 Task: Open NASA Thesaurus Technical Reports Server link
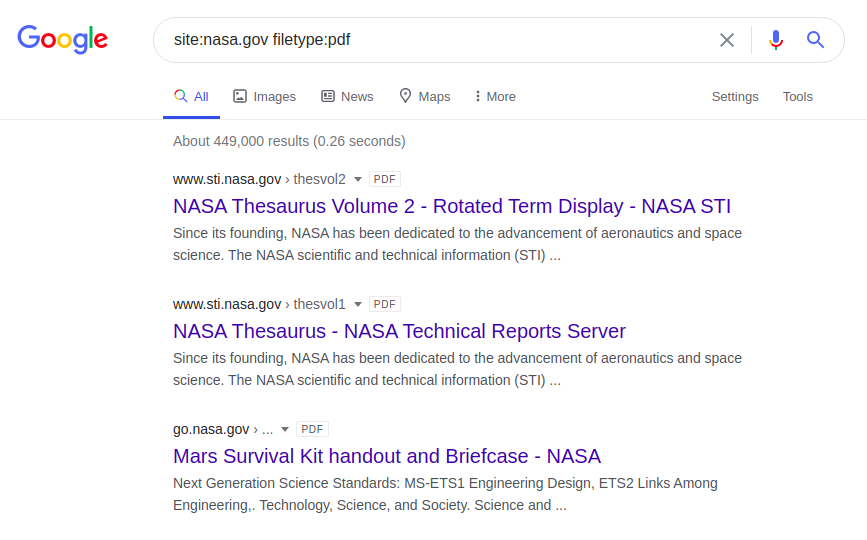click(x=399, y=331)
